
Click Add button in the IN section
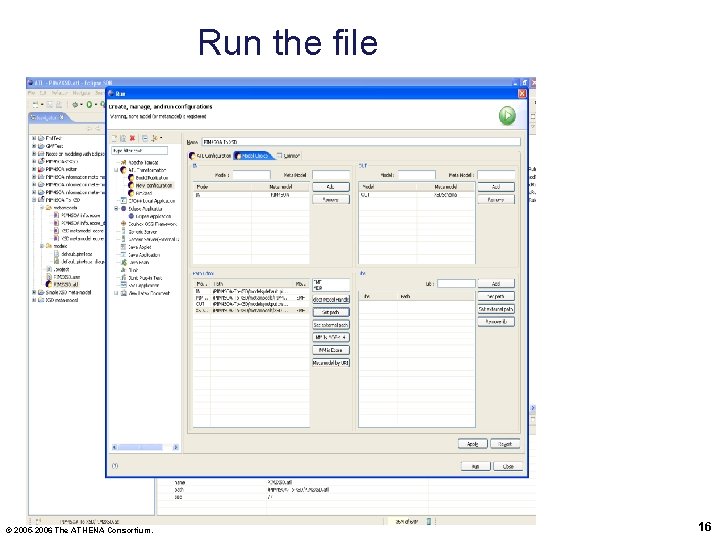[331, 187]
